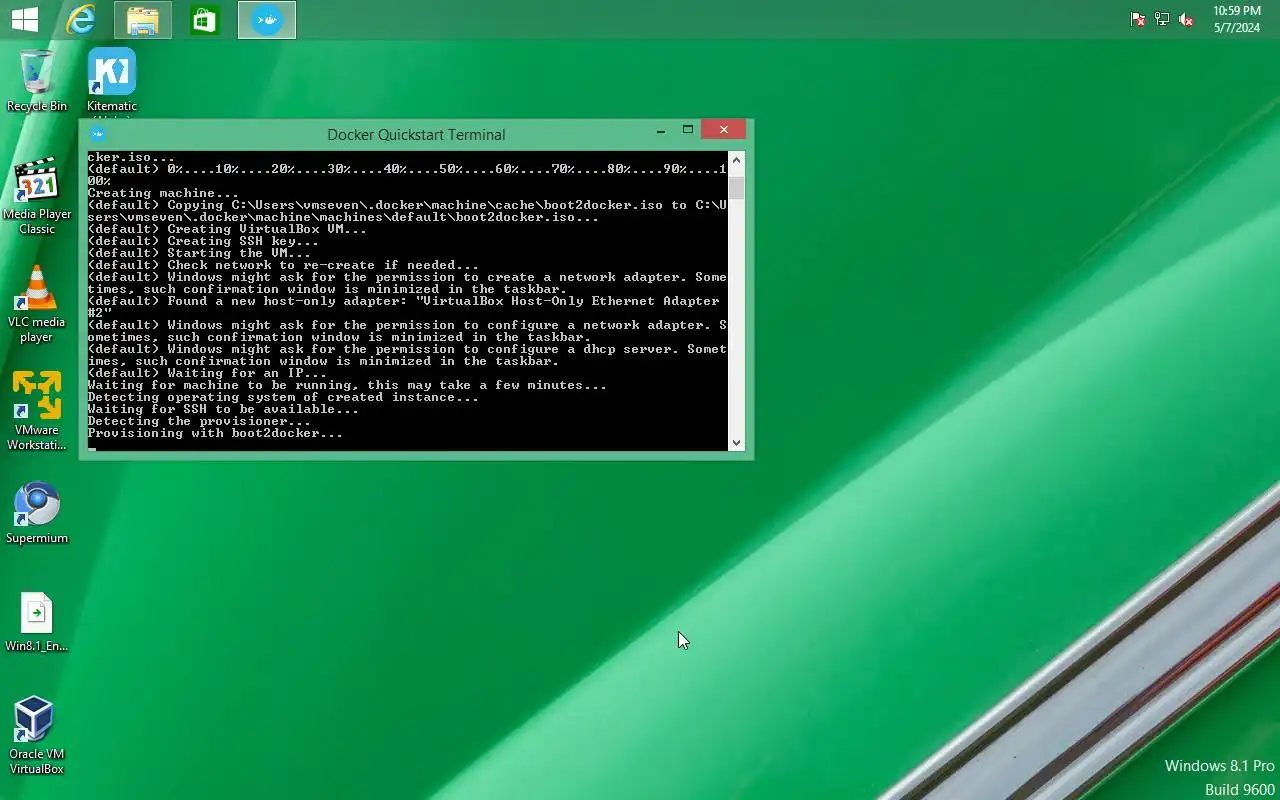This screenshot has height=800, width=1280.
Task: Click the '(default) Waiting for an IP...' line
Action: (x=207, y=373)
